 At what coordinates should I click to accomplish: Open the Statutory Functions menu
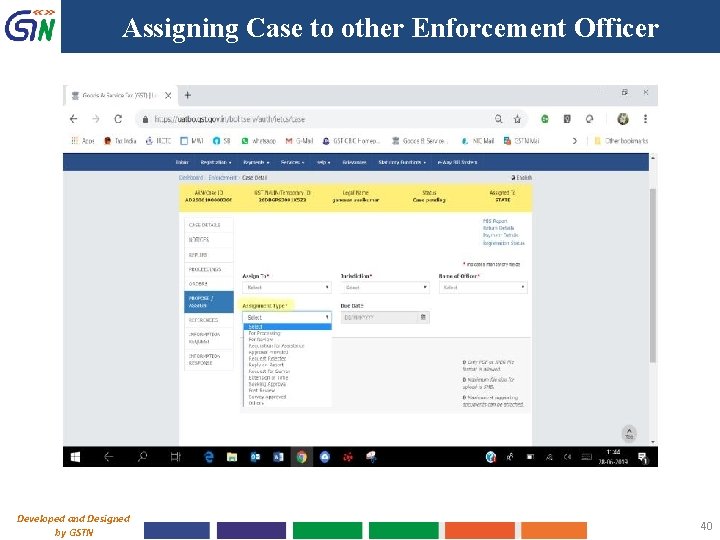point(402,162)
